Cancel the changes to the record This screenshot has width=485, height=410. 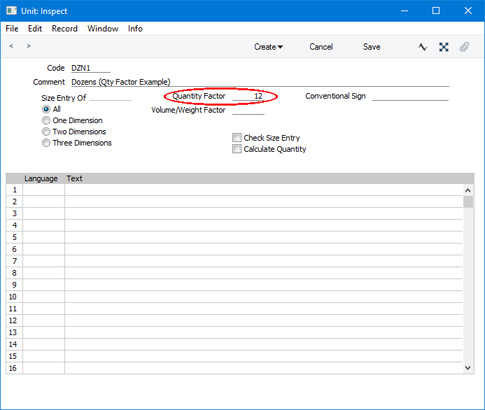[321, 47]
